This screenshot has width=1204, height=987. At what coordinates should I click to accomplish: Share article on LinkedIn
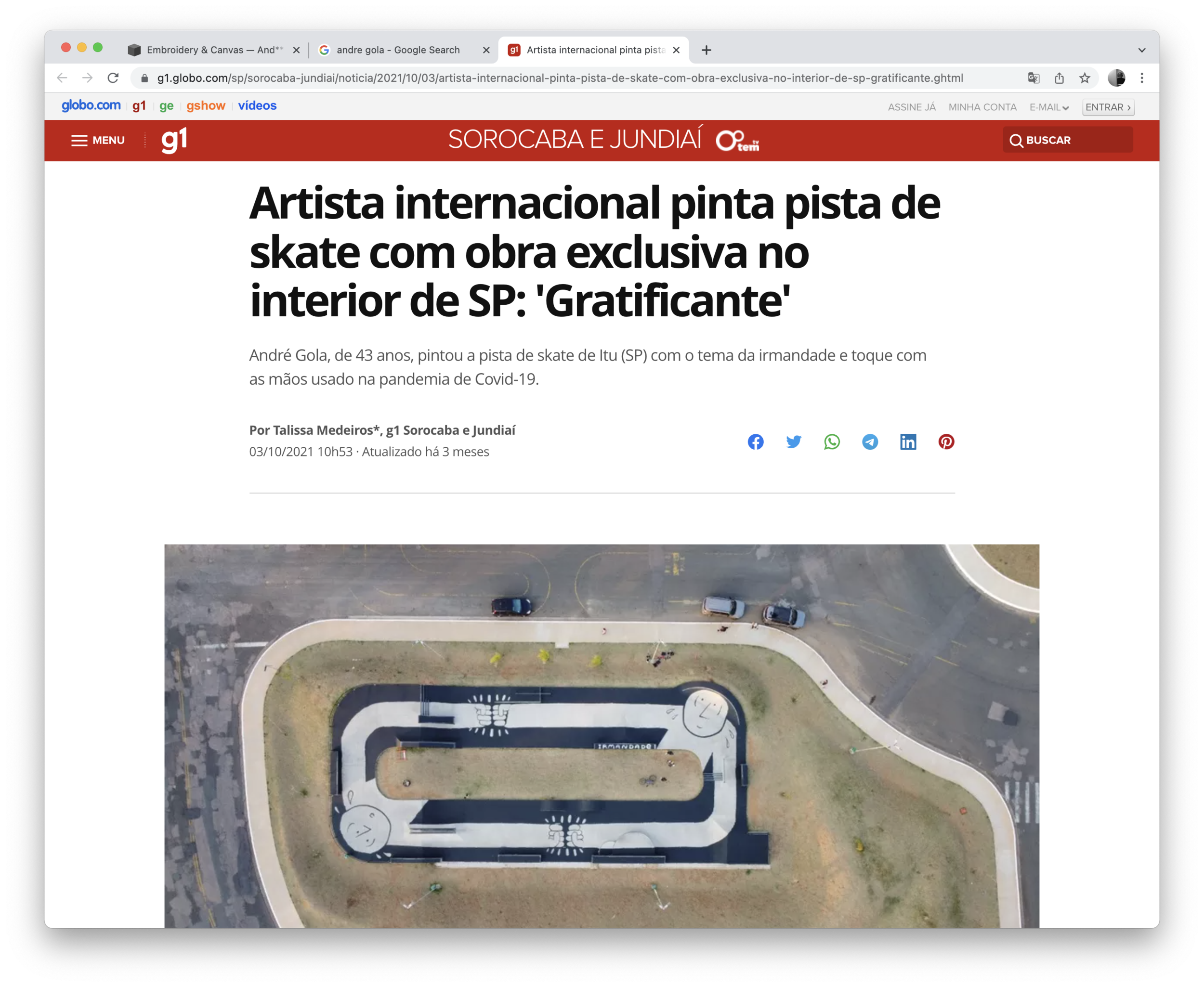(908, 442)
